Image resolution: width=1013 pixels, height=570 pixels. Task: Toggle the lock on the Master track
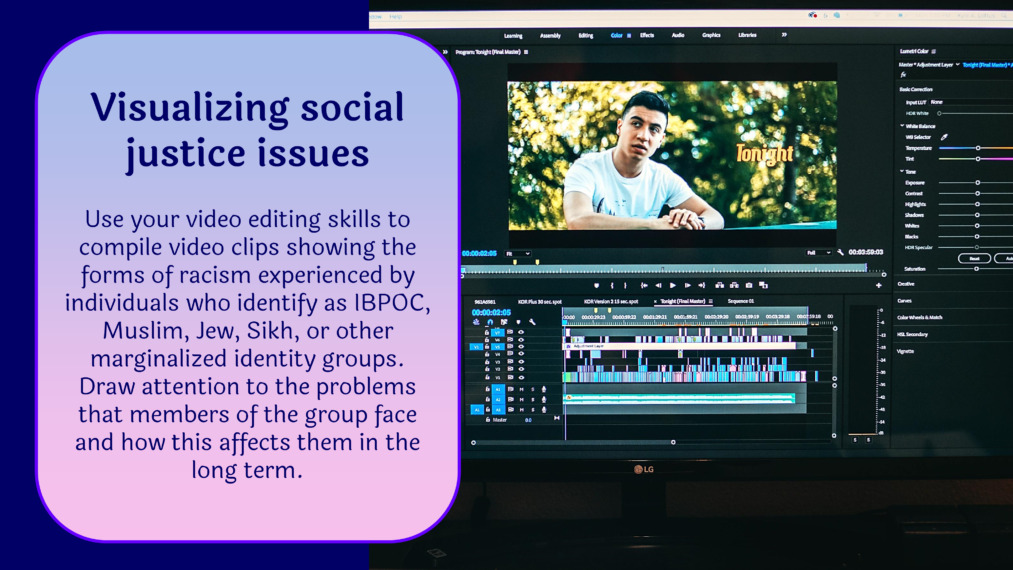pos(488,419)
